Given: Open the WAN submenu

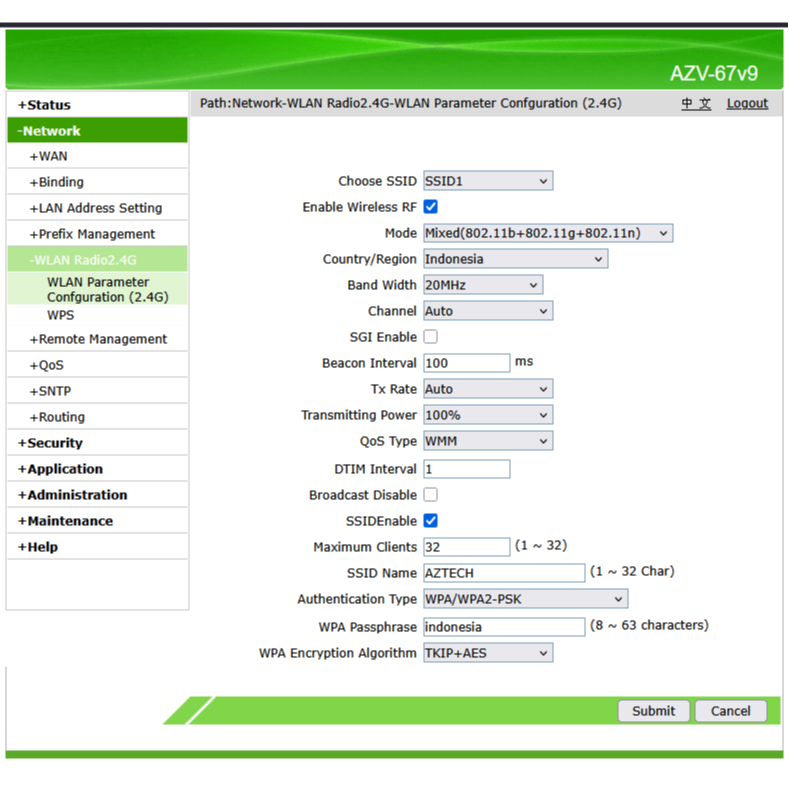Looking at the screenshot, I should (52, 156).
